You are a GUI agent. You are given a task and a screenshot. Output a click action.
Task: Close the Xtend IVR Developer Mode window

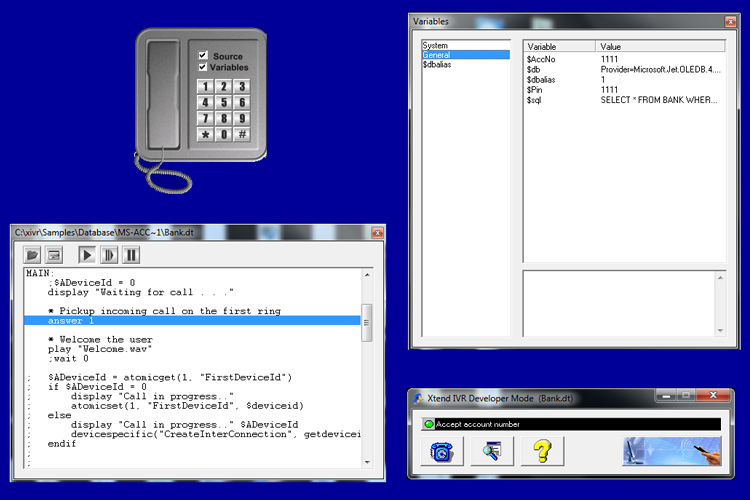click(x=713, y=395)
